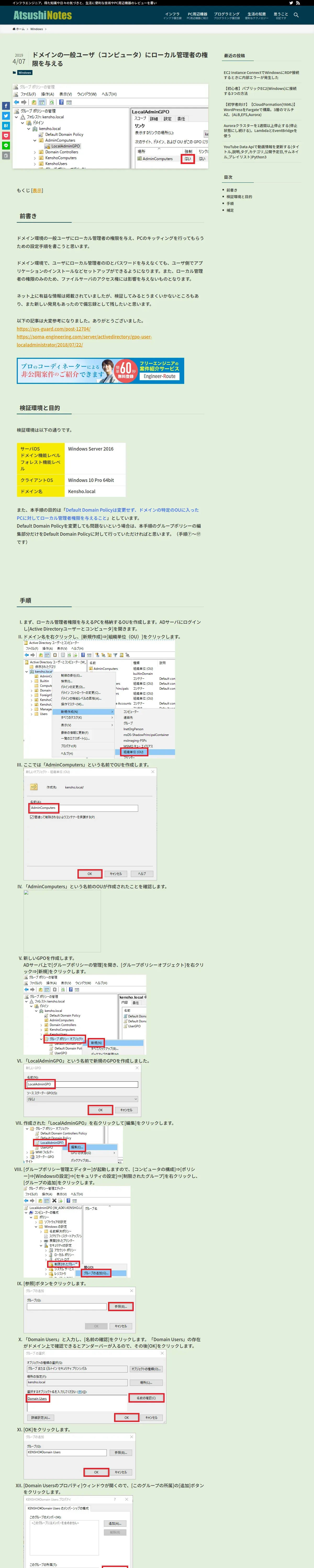Expand the もくじ table of contents via 表示
Viewport: 314px width, 1568px height.
37,191
